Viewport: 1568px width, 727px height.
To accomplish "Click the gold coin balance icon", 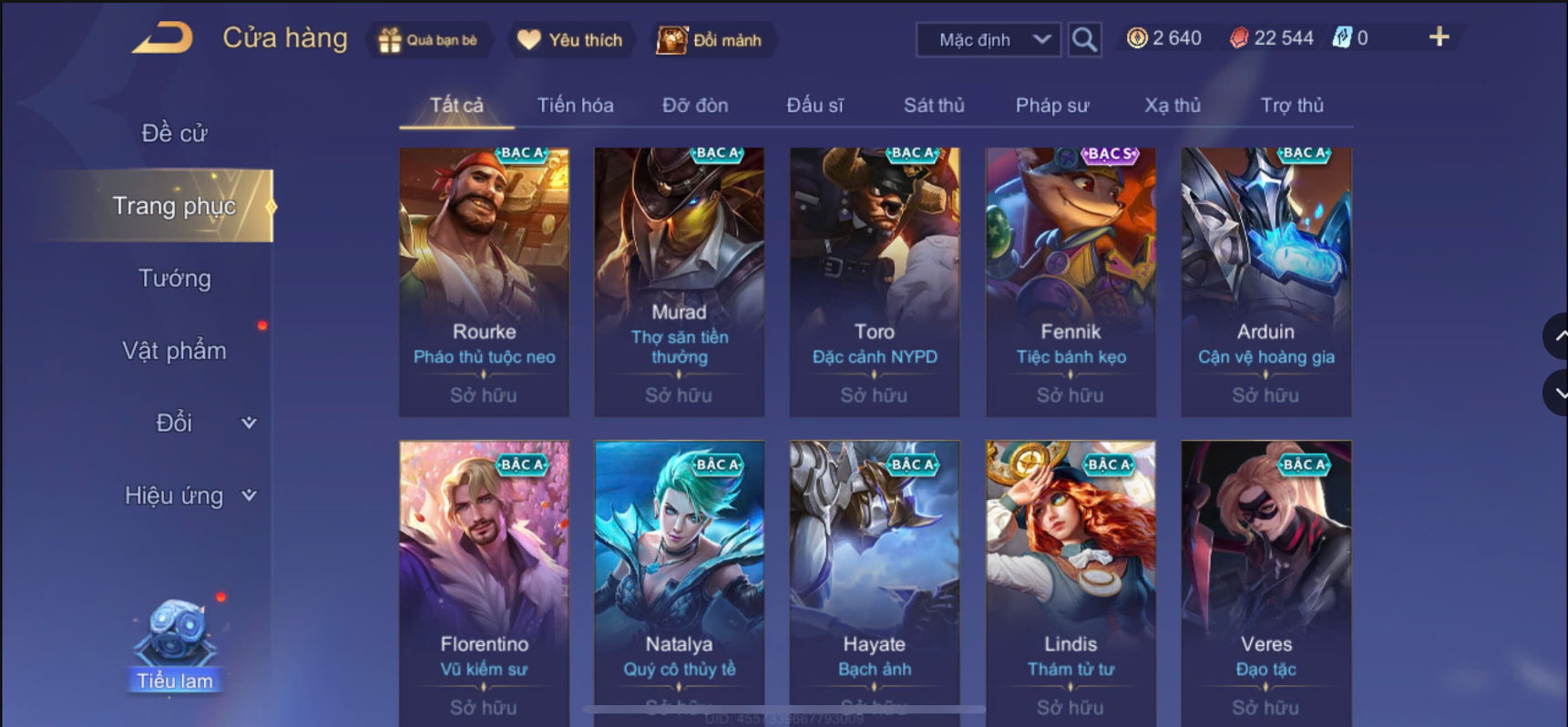I will click(x=1137, y=38).
